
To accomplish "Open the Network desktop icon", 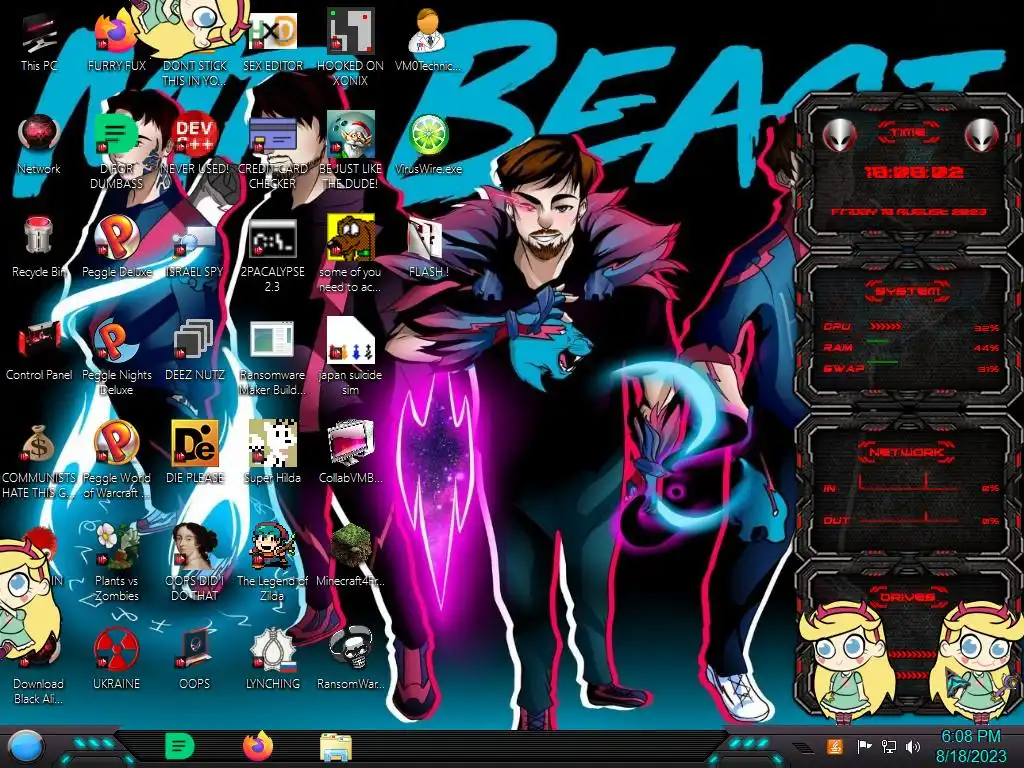I will pyautogui.click(x=39, y=135).
